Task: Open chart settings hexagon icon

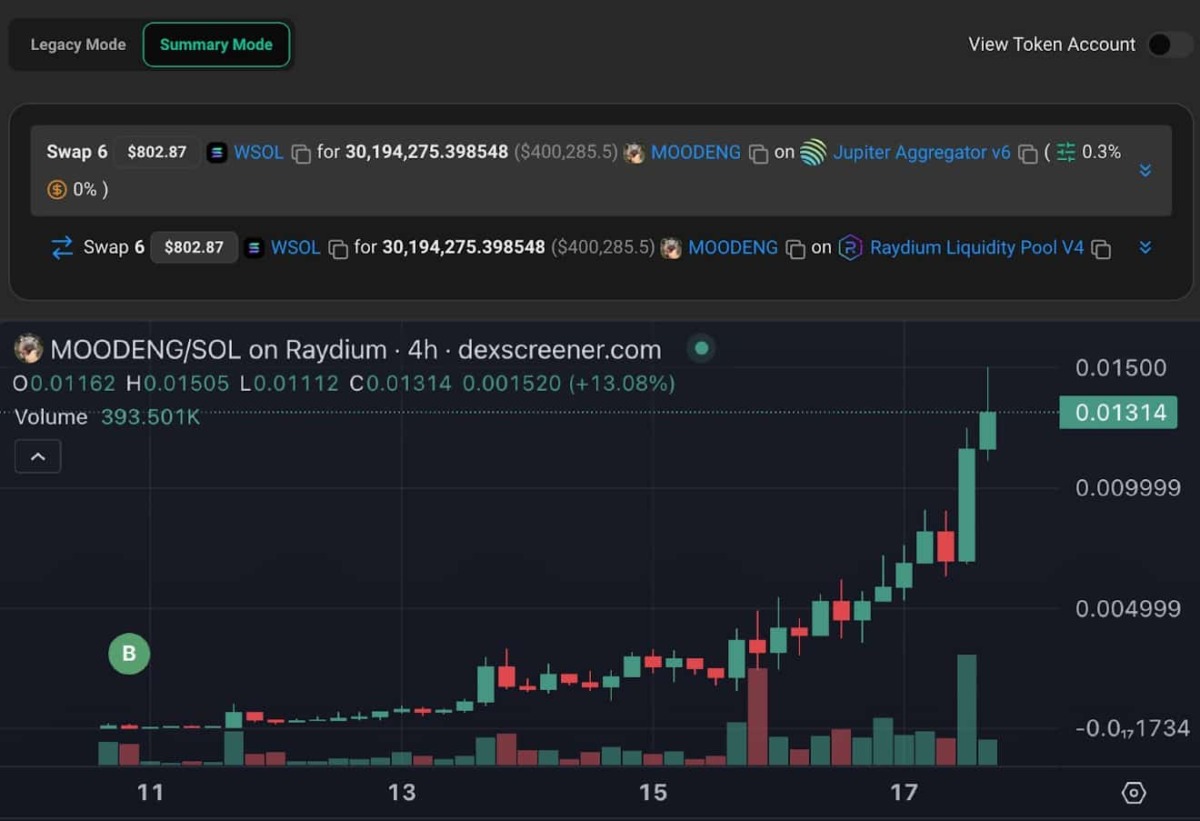Action: [1133, 793]
